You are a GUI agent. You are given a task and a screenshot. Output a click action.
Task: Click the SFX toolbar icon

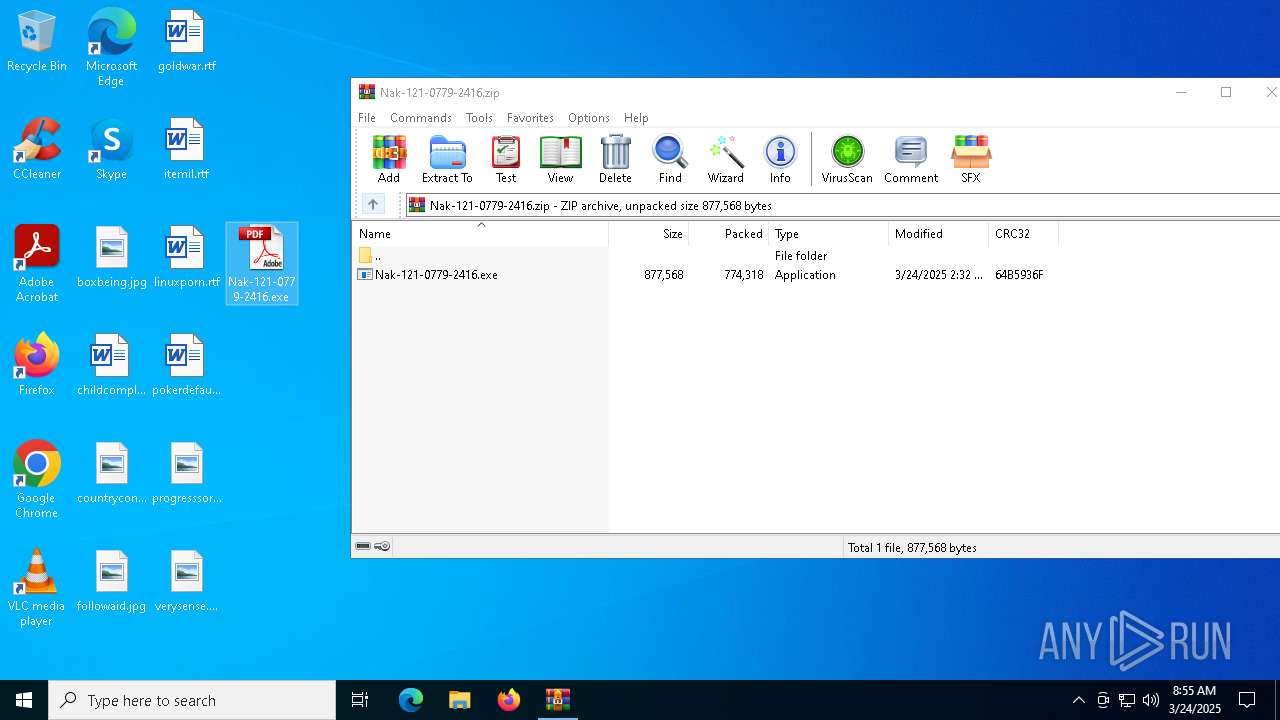(x=970, y=159)
